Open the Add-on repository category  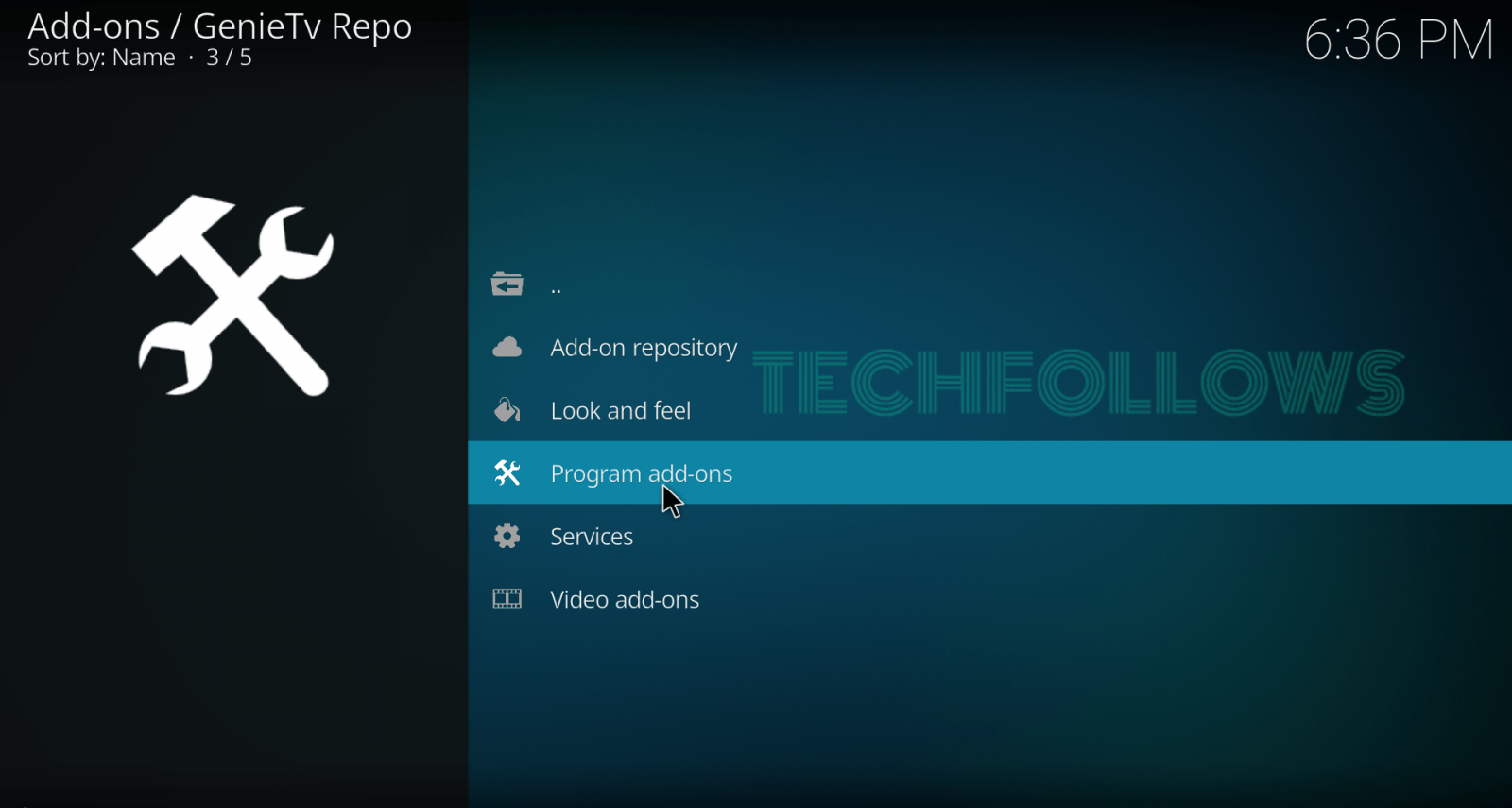click(989, 348)
